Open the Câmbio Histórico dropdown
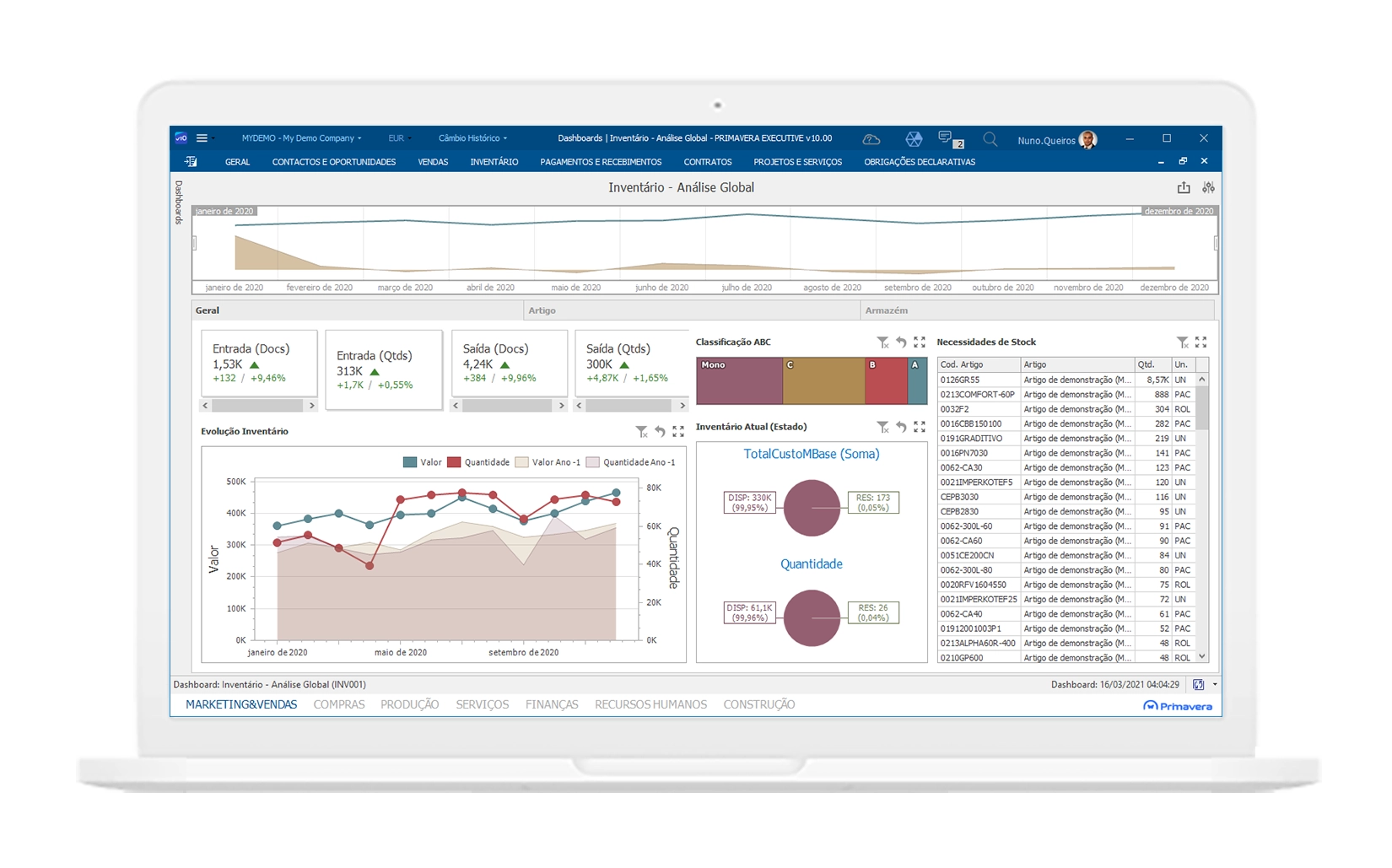This screenshot has width=1392, height=868. click(x=472, y=138)
